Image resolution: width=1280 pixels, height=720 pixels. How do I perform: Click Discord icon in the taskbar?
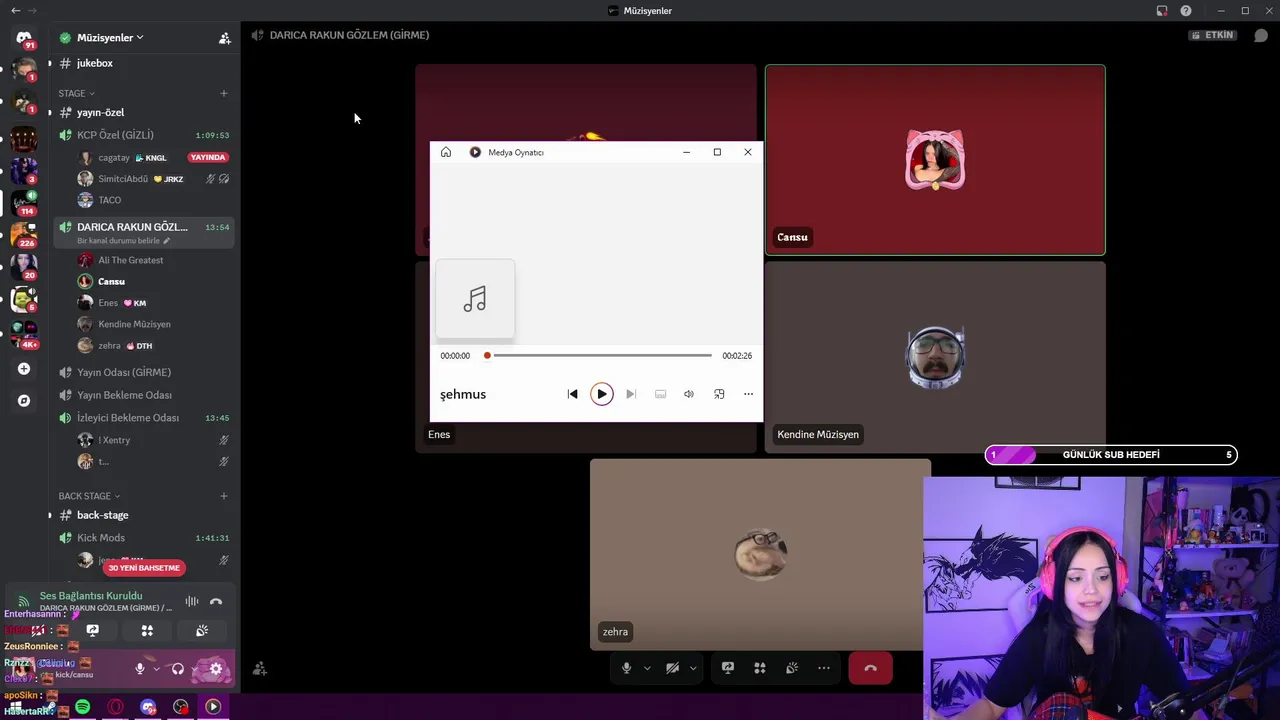148,707
